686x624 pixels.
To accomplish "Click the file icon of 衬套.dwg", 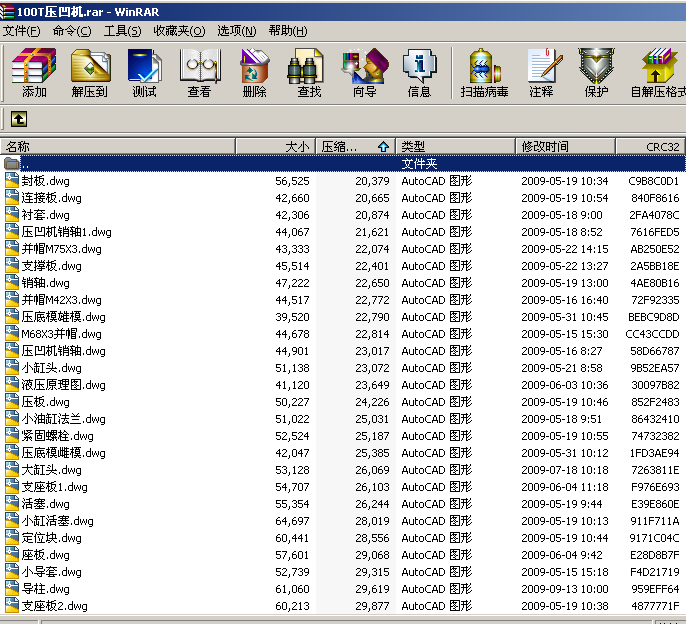I will pyautogui.click(x=12, y=215).
